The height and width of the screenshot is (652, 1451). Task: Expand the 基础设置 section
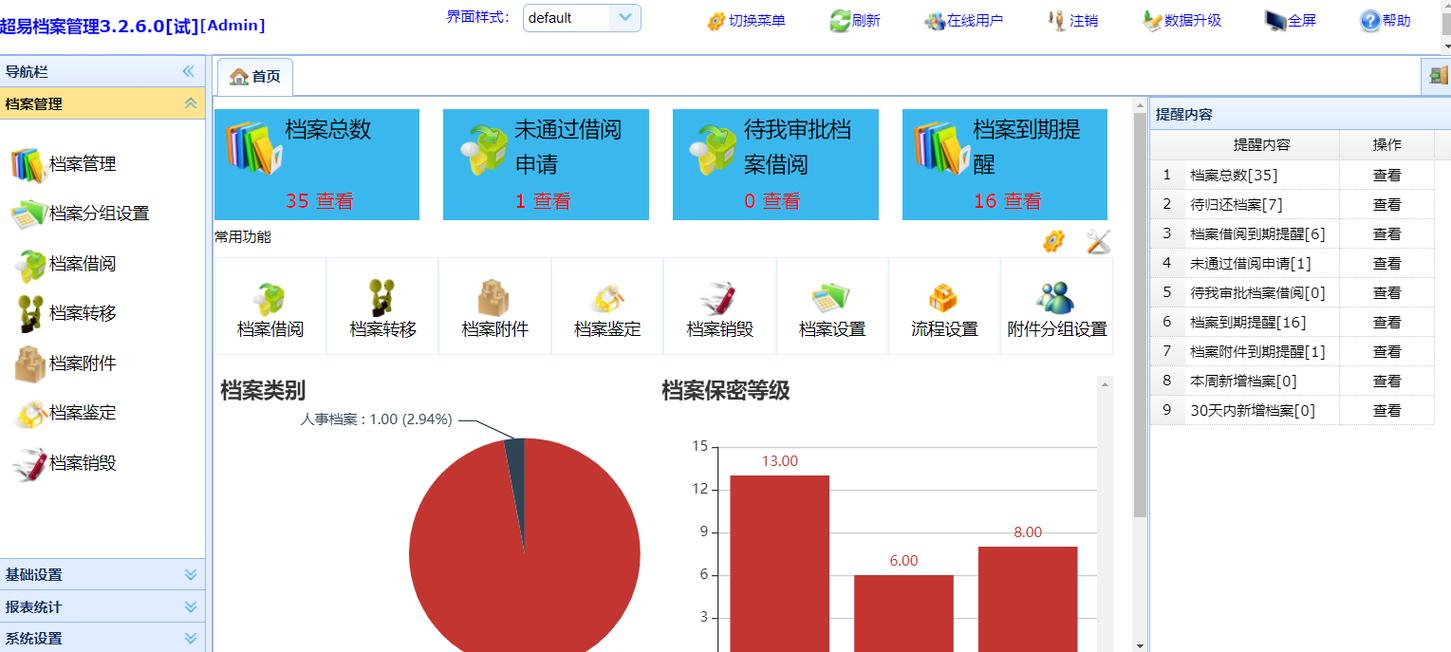[102, 574]
